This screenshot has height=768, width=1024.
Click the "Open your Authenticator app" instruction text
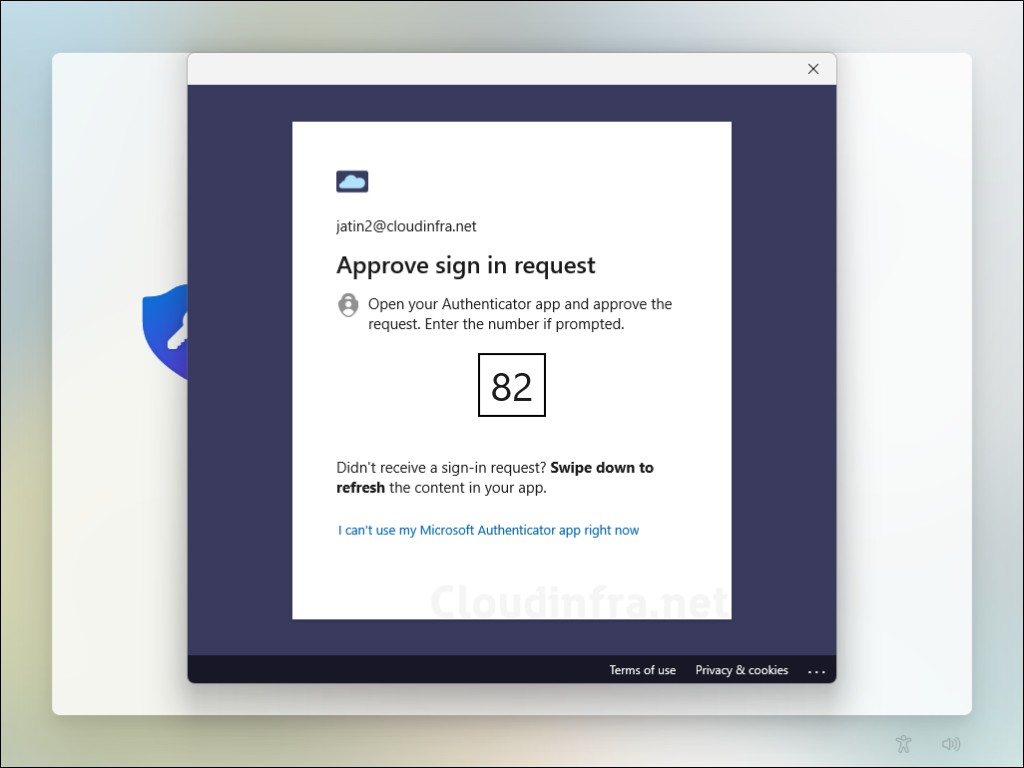click(x=520, y=313)
